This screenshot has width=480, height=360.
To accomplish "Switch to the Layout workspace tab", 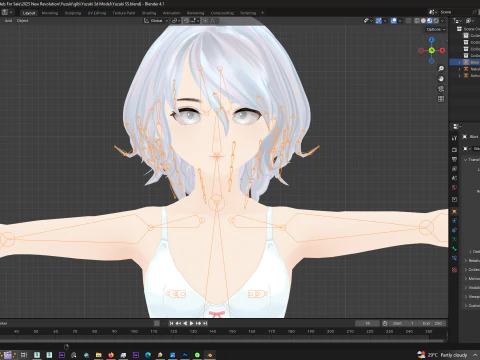I will [x=29, y=13].
